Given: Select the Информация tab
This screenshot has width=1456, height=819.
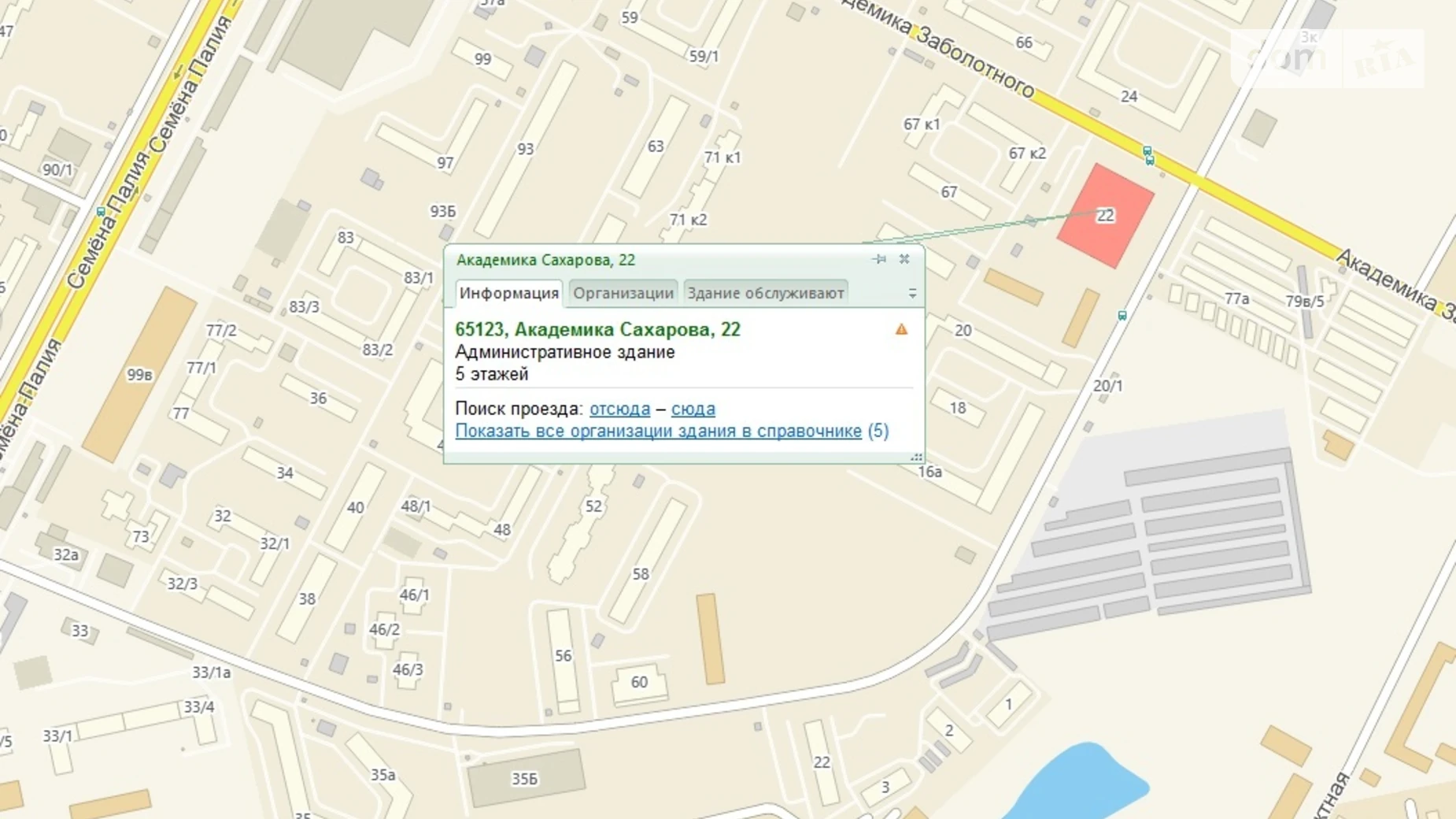Looking at the screenshot, I should point(508,293).
